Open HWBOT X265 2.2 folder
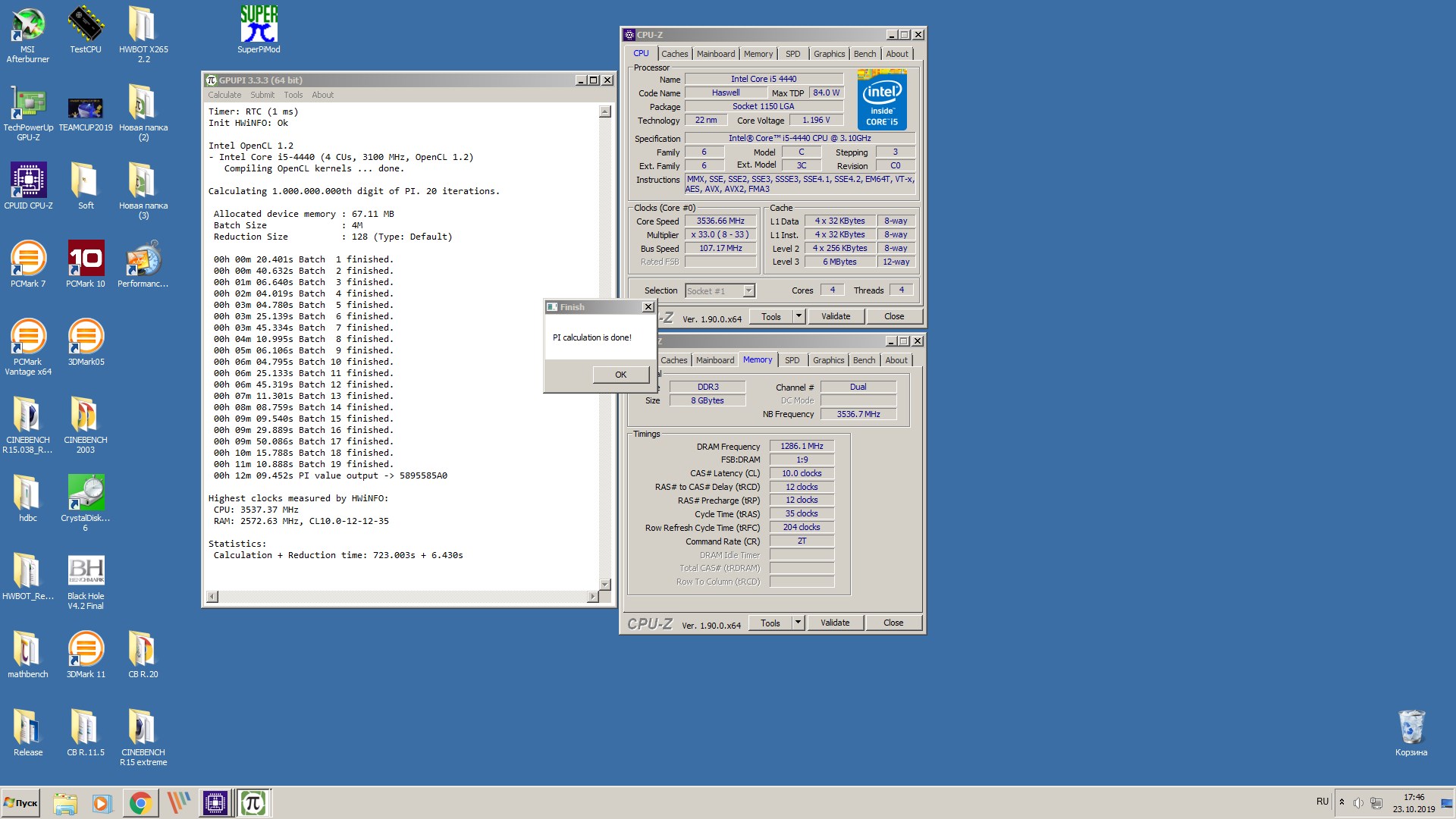Screen dimensions: 1456x819 coord(143,34)
